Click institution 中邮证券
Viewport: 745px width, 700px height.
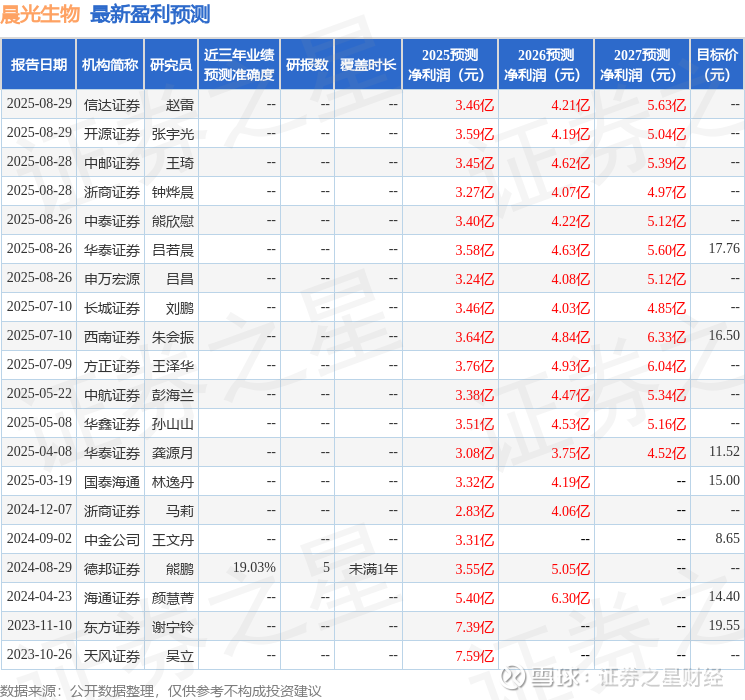(x=112, y=163)
